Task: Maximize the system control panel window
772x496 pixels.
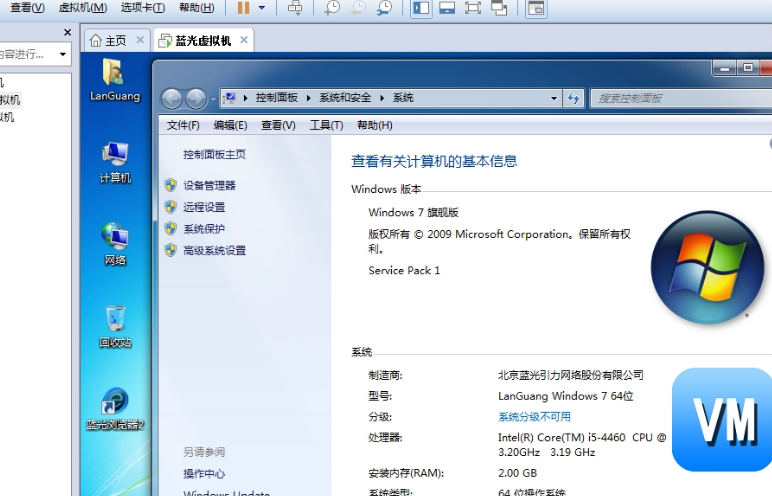Action: tap(747, 68)
